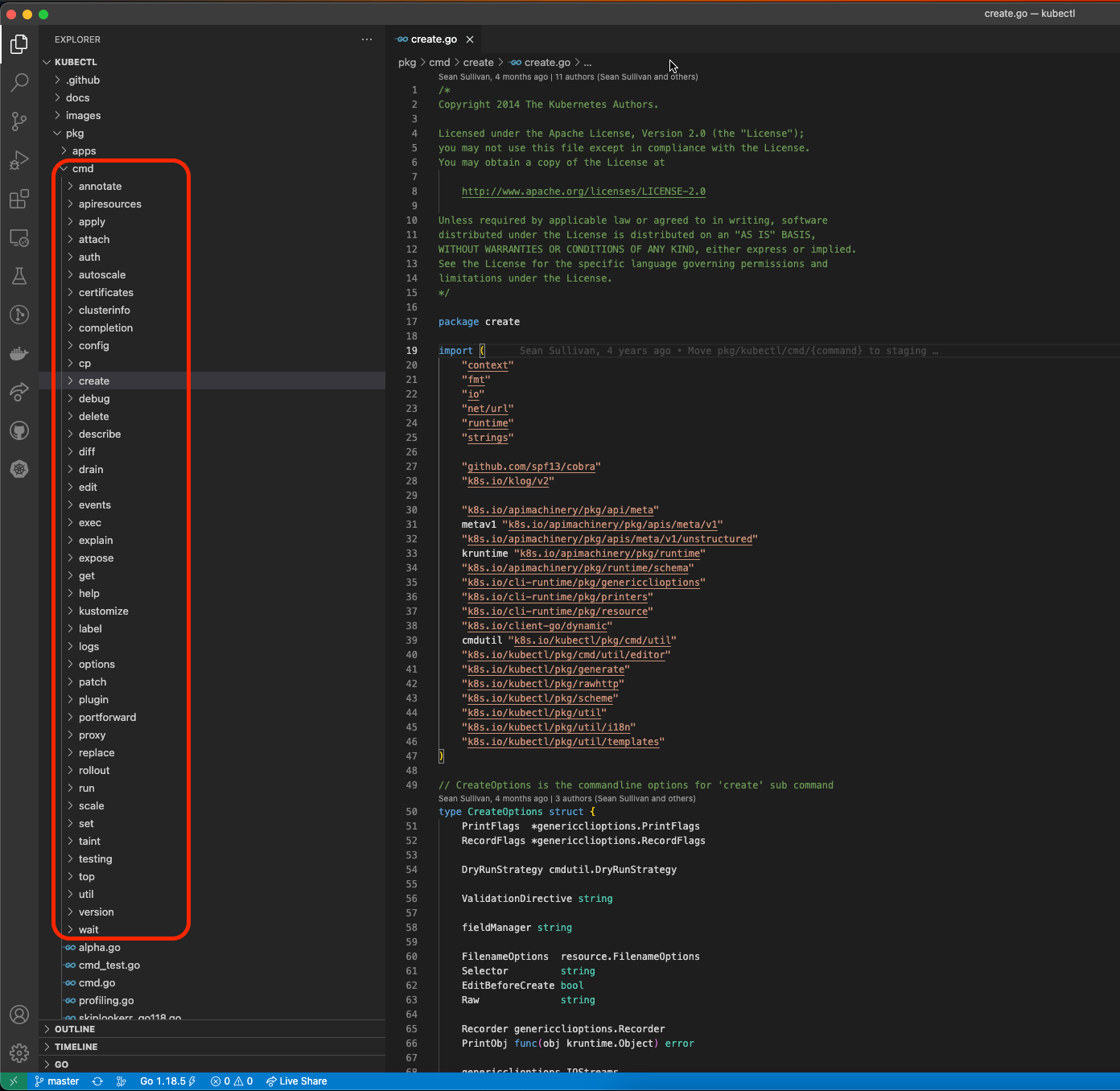
Task: Open the Docker view
Action: (19, 353)
